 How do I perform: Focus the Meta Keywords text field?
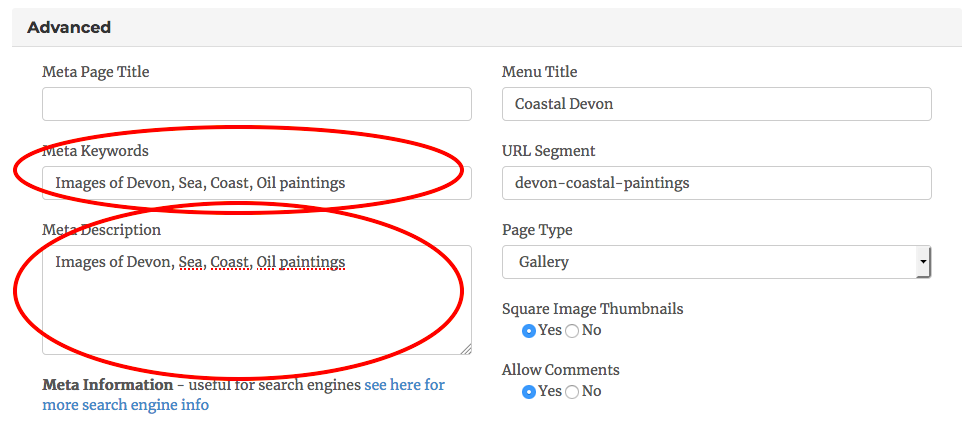pyautogui.click(x=256, y=183)
